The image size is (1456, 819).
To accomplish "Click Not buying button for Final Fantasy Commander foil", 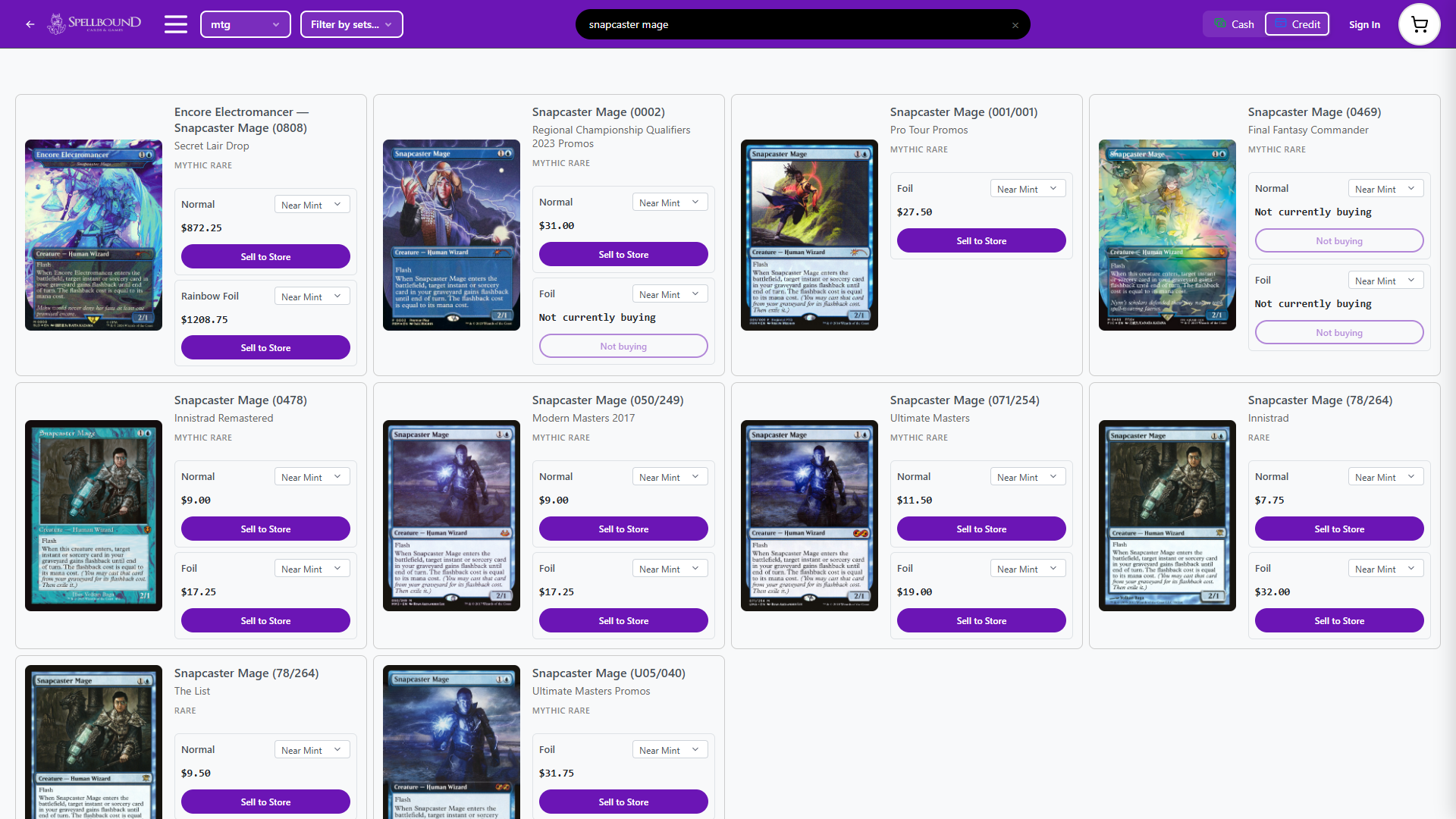I will tap(1339, 332).
